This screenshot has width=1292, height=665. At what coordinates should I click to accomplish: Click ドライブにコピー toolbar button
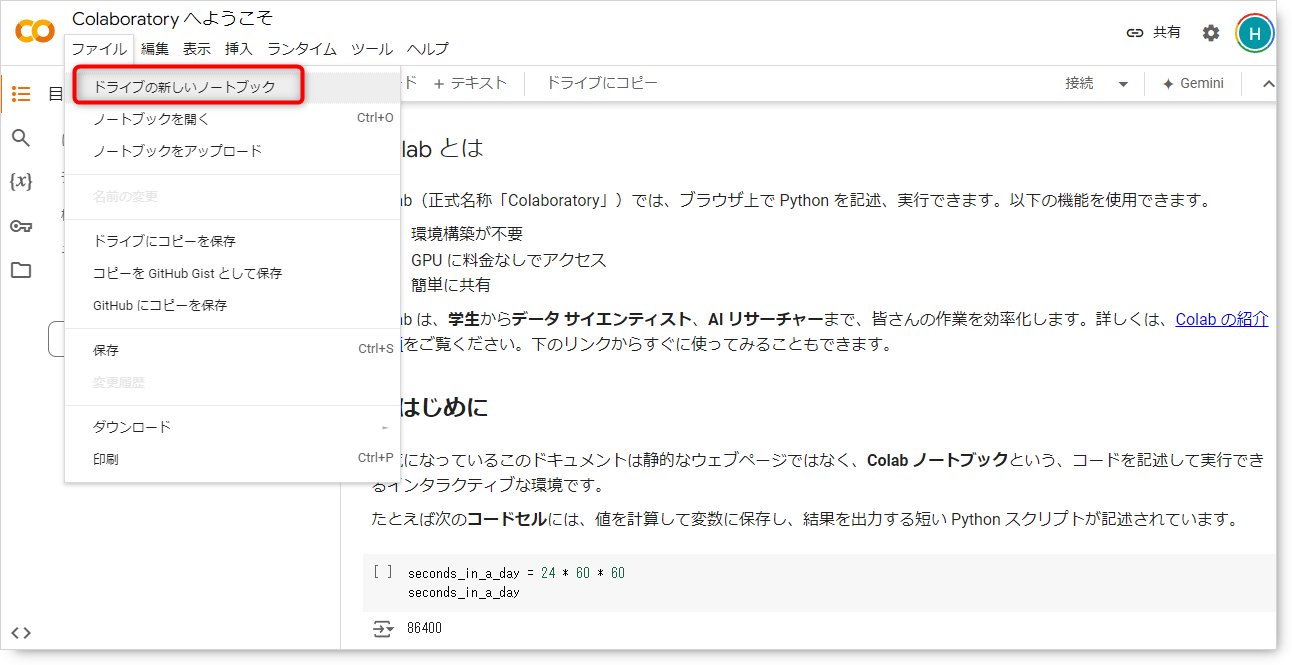pyautogui.click(x=602, y=84)
